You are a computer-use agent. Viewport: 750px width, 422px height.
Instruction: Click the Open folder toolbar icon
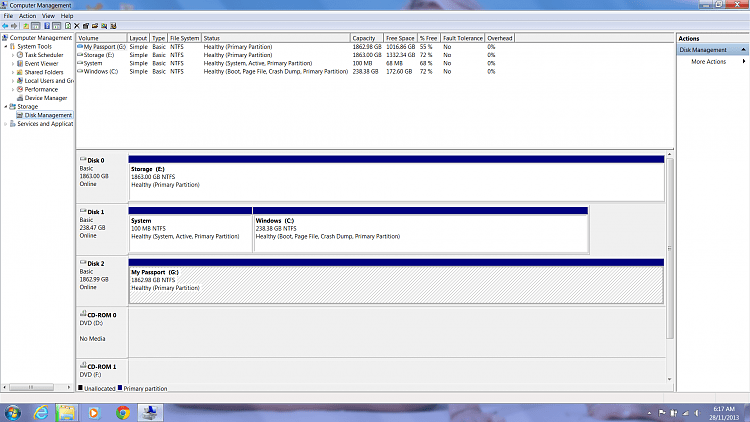tap(95, 26)
